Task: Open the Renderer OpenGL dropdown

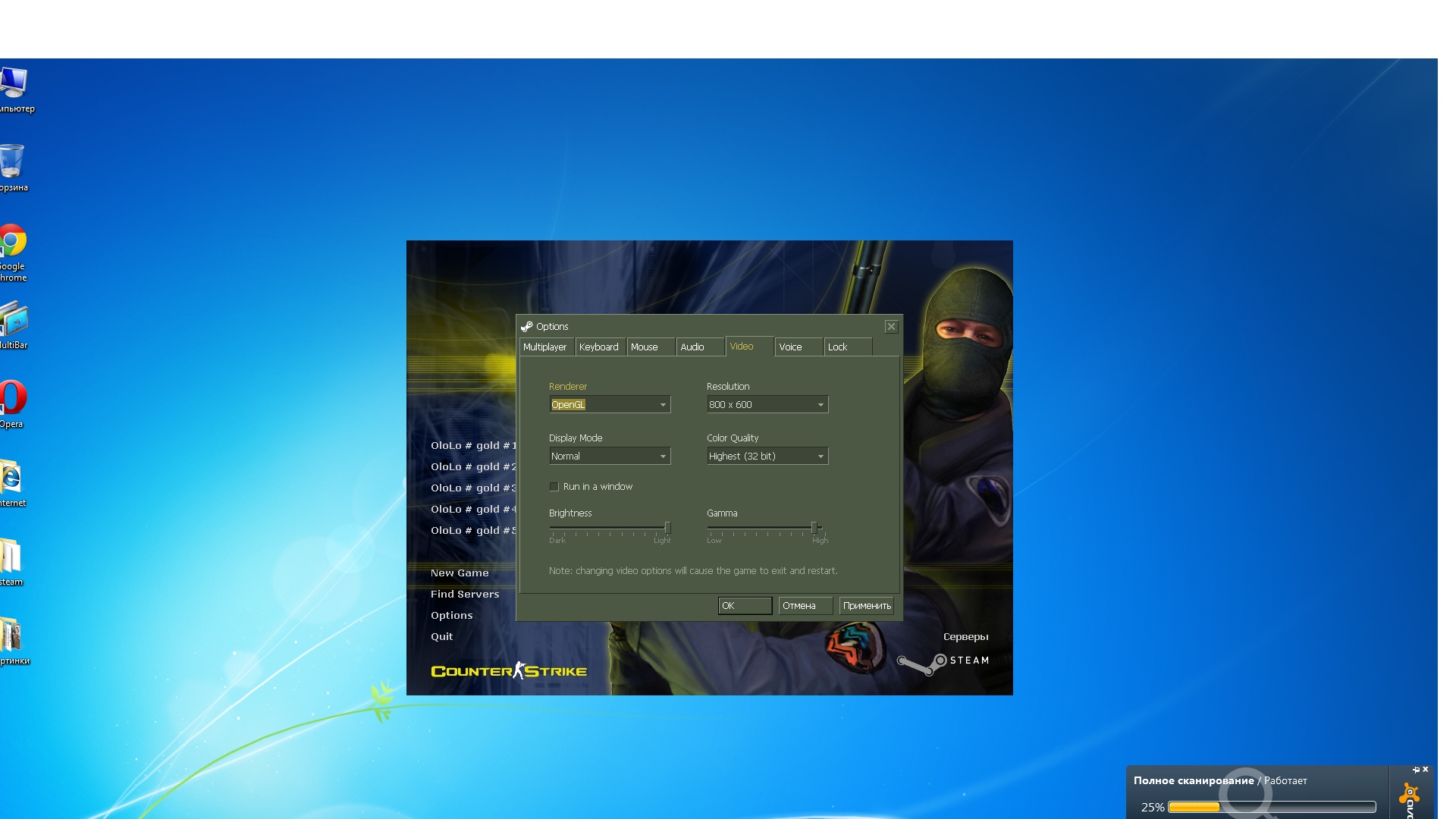Action: (x=610, y=404)
